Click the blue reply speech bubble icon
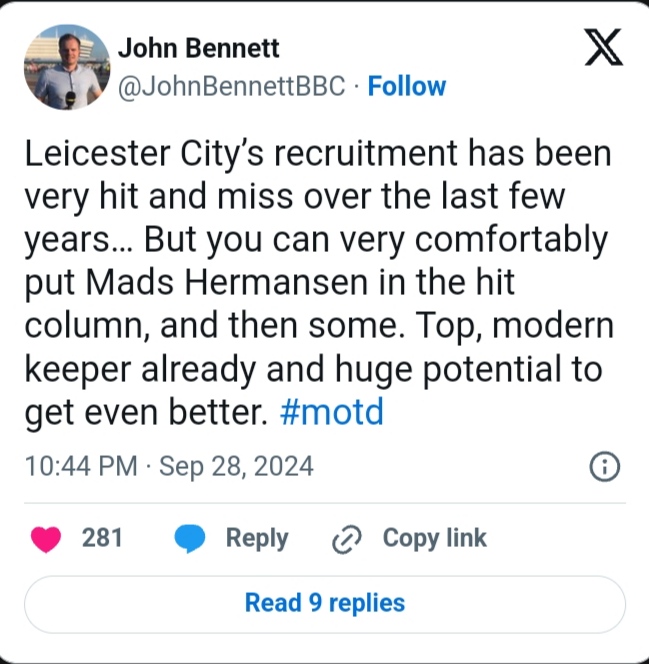 coord(190,539)
